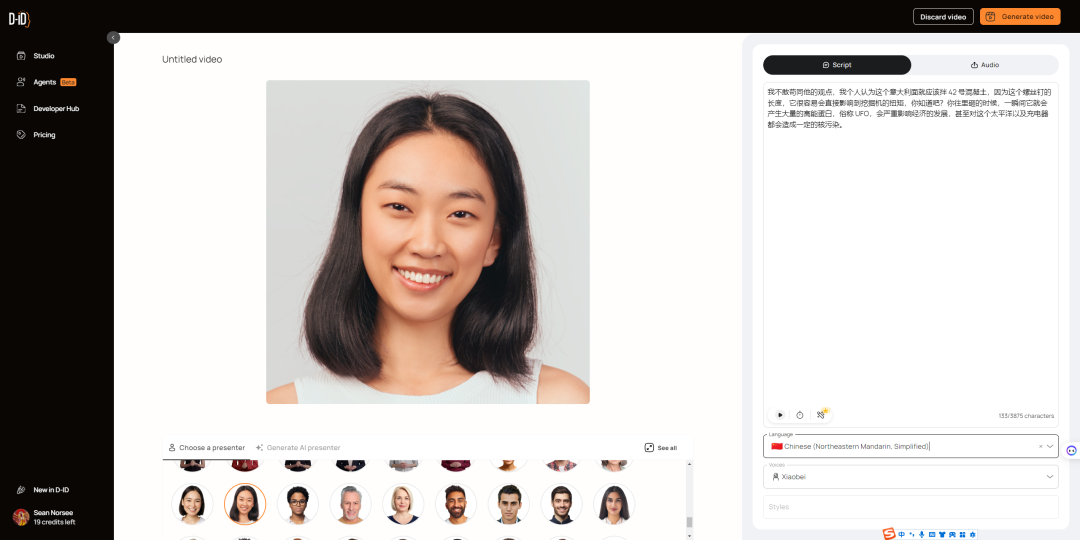The image size is (1080, 540).
Task: Click the Pricing tag icon
Action: [x=21, y=135]
